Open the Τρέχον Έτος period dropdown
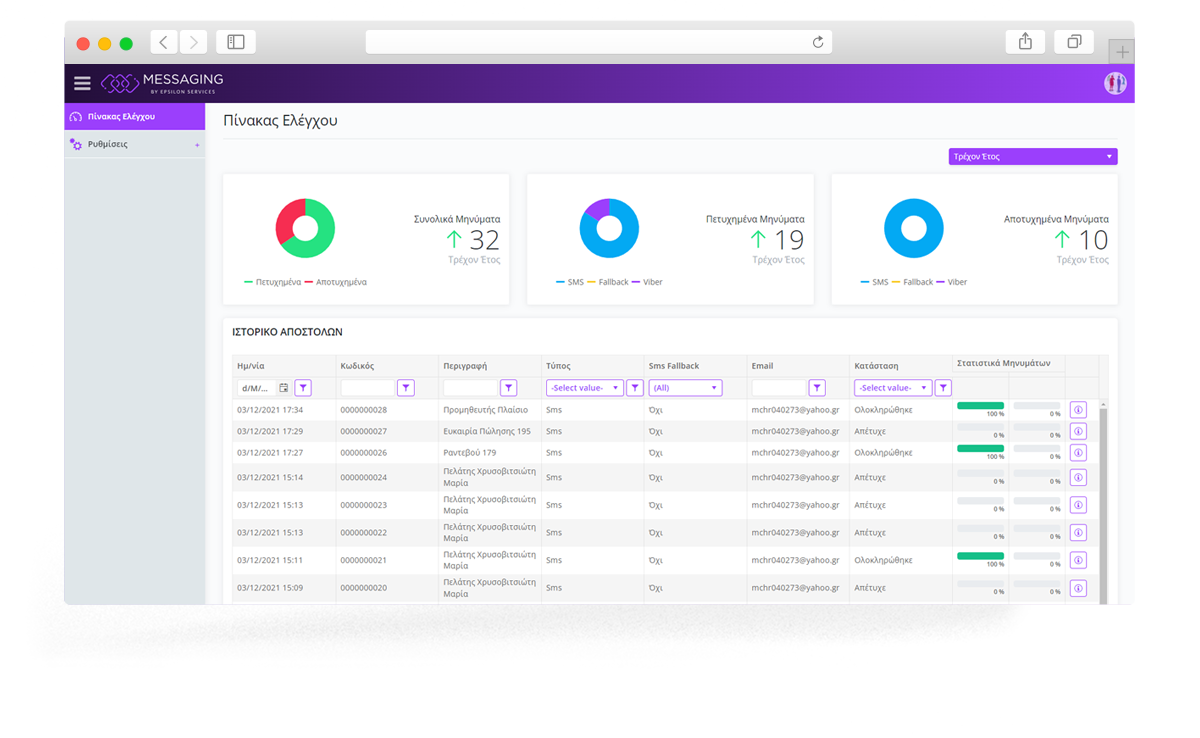Image resolution: width=1200 pixels, height=738 pixels. [1032, 157]
